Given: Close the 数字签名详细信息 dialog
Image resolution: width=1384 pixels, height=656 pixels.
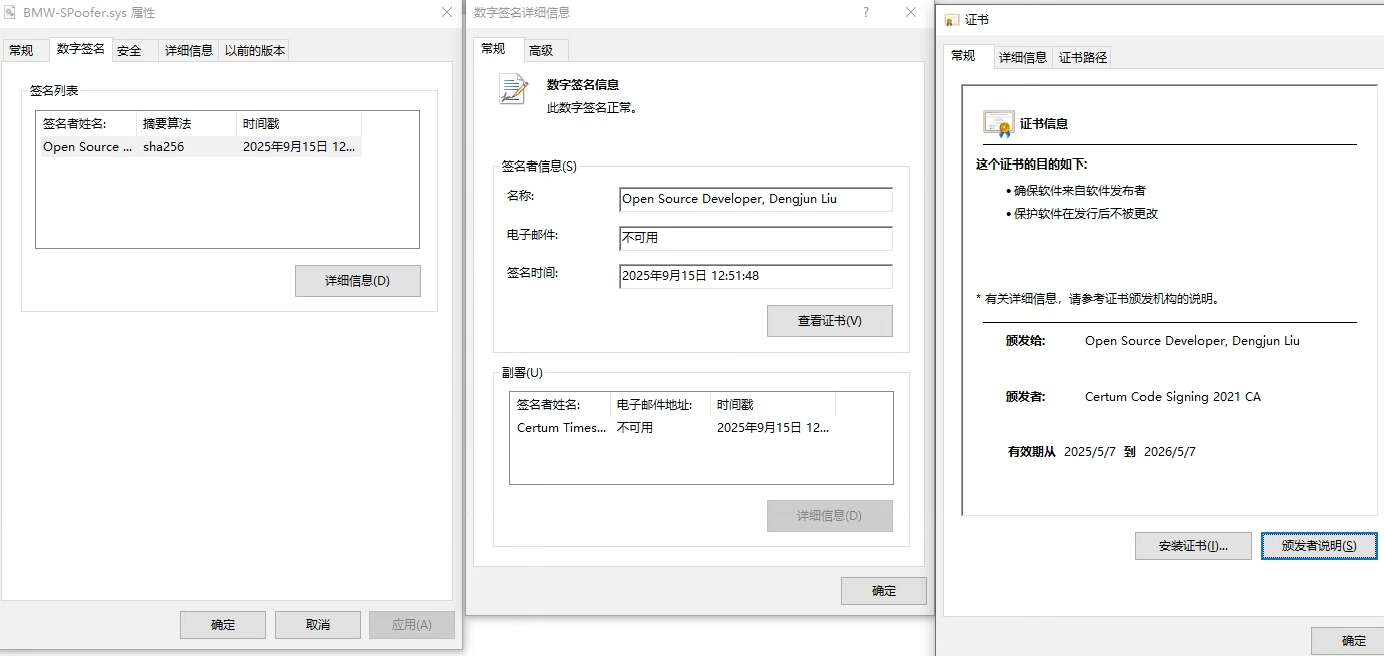Looking at the screenshot, I should click(x=911, y=13).
